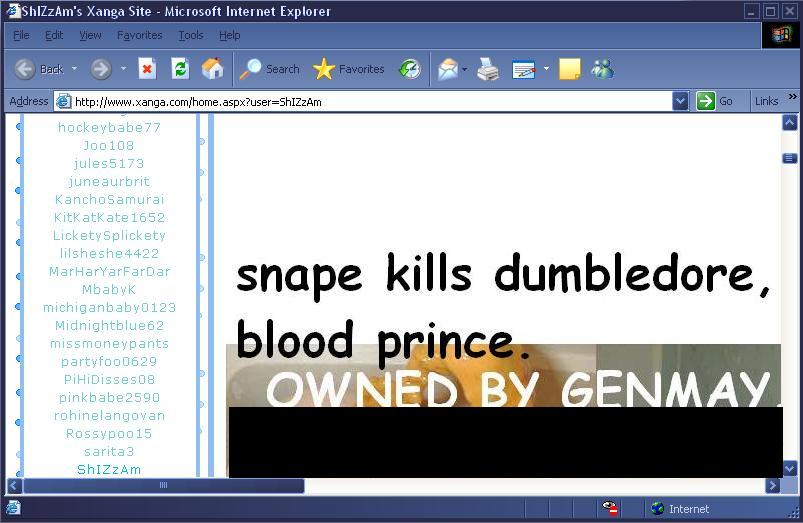Open the Messenger people icon
The height and width of the screenshot is (523, 803).
tap(603, 69)
